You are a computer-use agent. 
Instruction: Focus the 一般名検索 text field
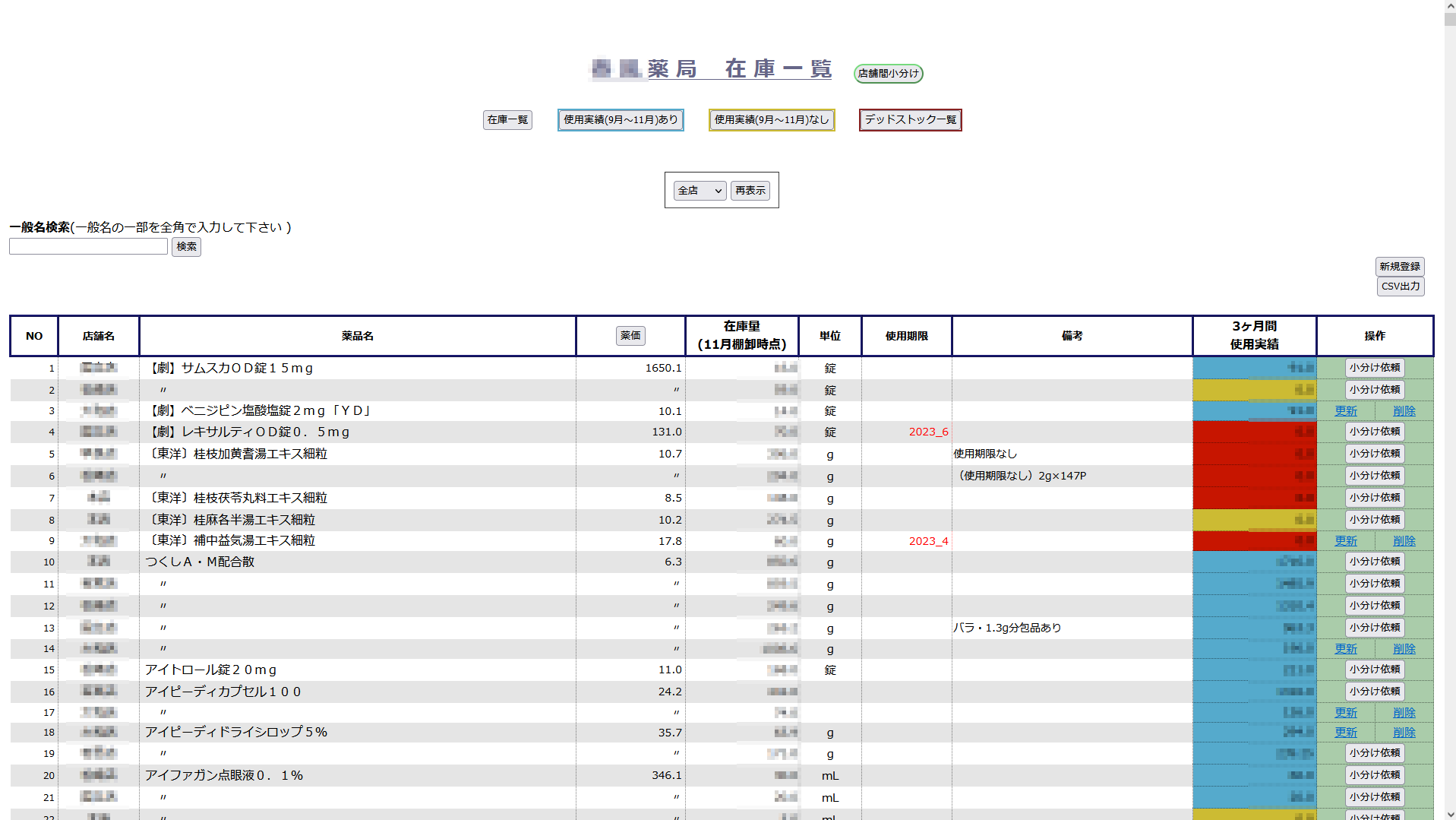pyautogui.click(x=88, y=246)
